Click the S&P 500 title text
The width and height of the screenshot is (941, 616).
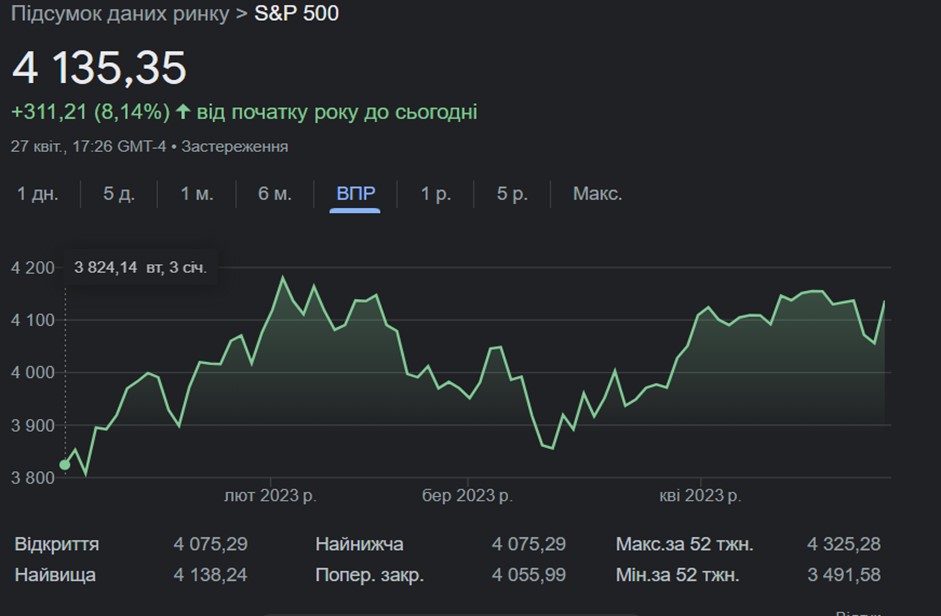click(296, 13)
